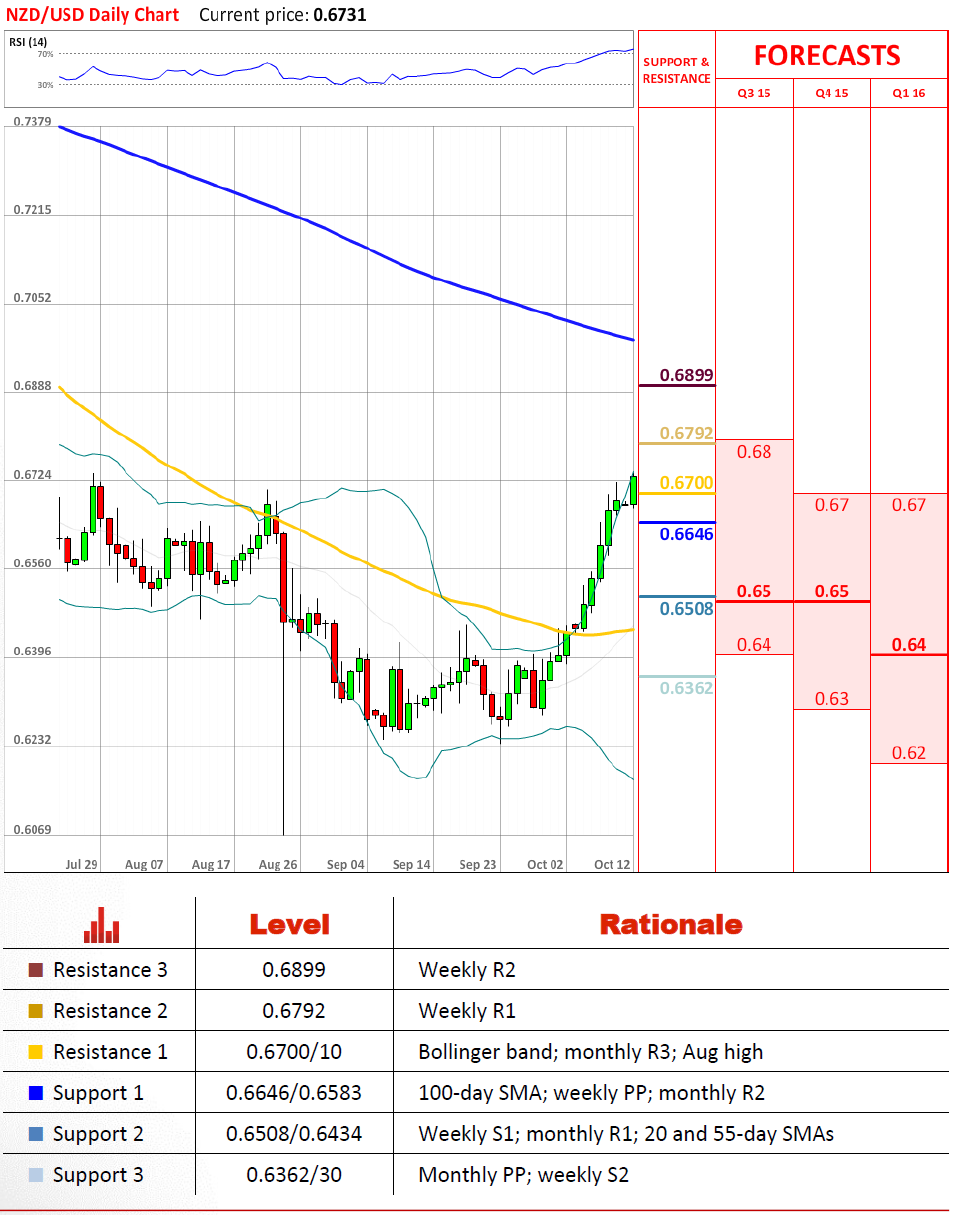Click the Monthly PP; weekly S2 rationale
Image resolution: width=958 pixels, height=1215 pixels.
[x=524, y=1175]
